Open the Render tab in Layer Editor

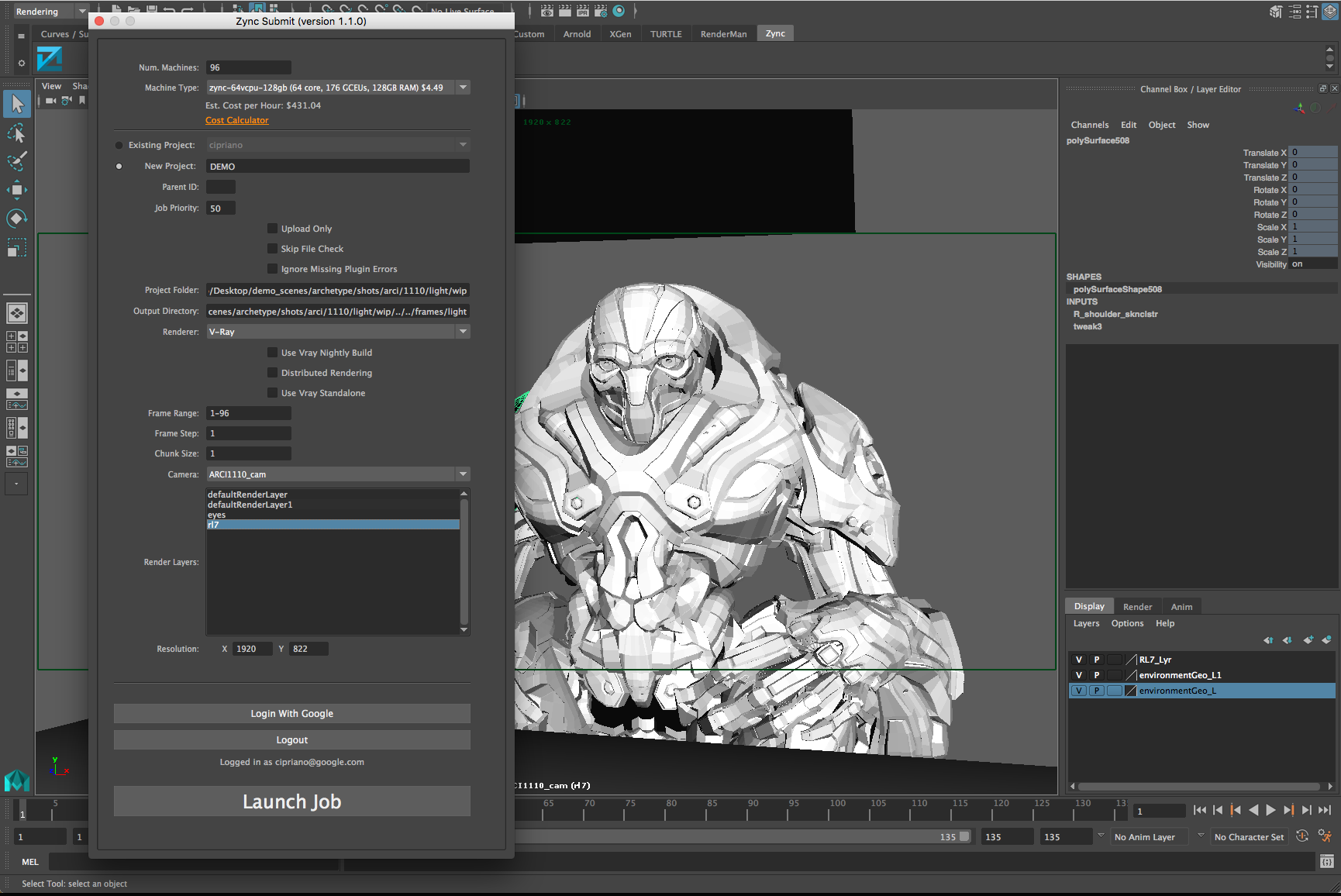point(1137,607)
